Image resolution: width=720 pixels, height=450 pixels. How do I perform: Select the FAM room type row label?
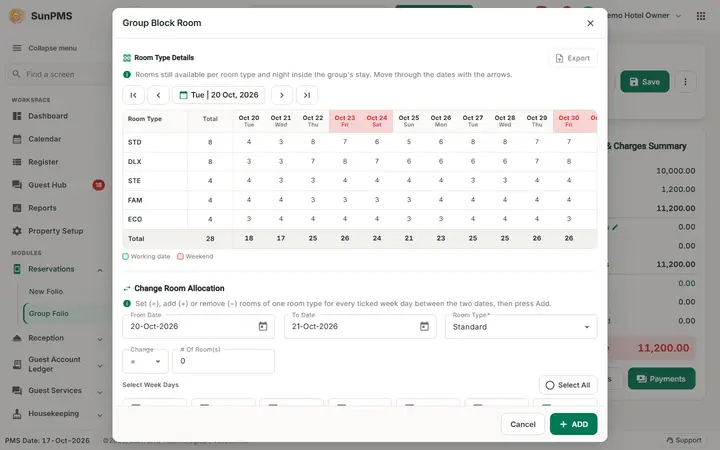pyautogui.click(x=135, y=200)
